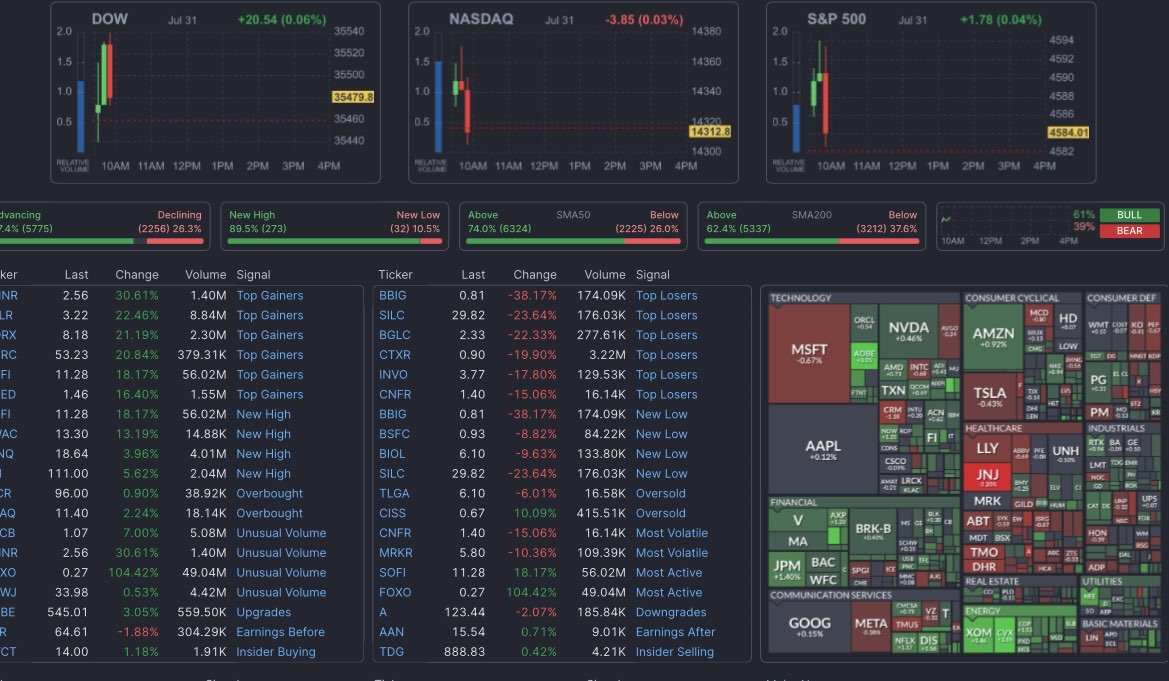Screen dimensions: 1169x681
Task: Select the AMZN tile in the heat map
Action: pos(993,337)
